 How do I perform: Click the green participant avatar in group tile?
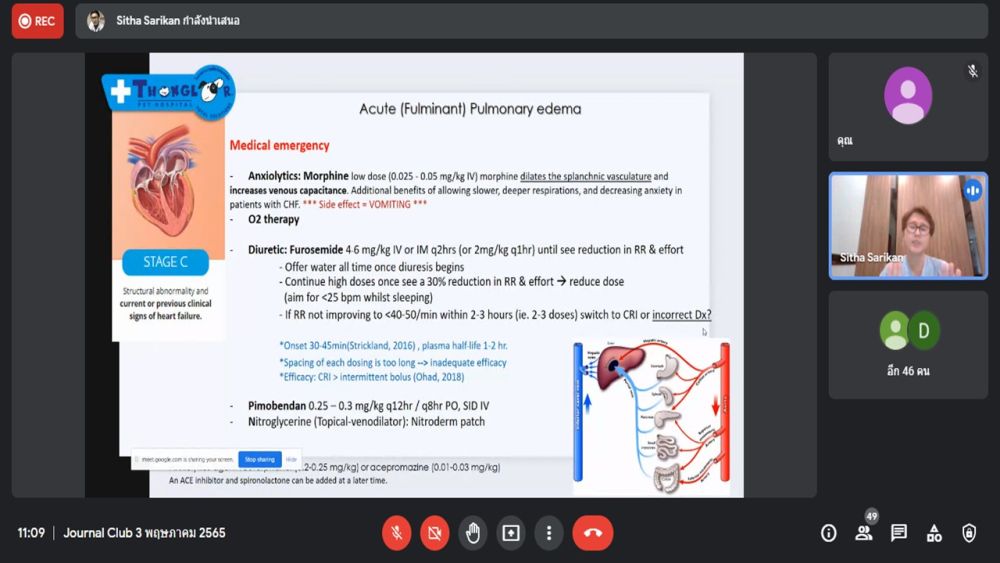pyautogui.click(x=895, y=330)
